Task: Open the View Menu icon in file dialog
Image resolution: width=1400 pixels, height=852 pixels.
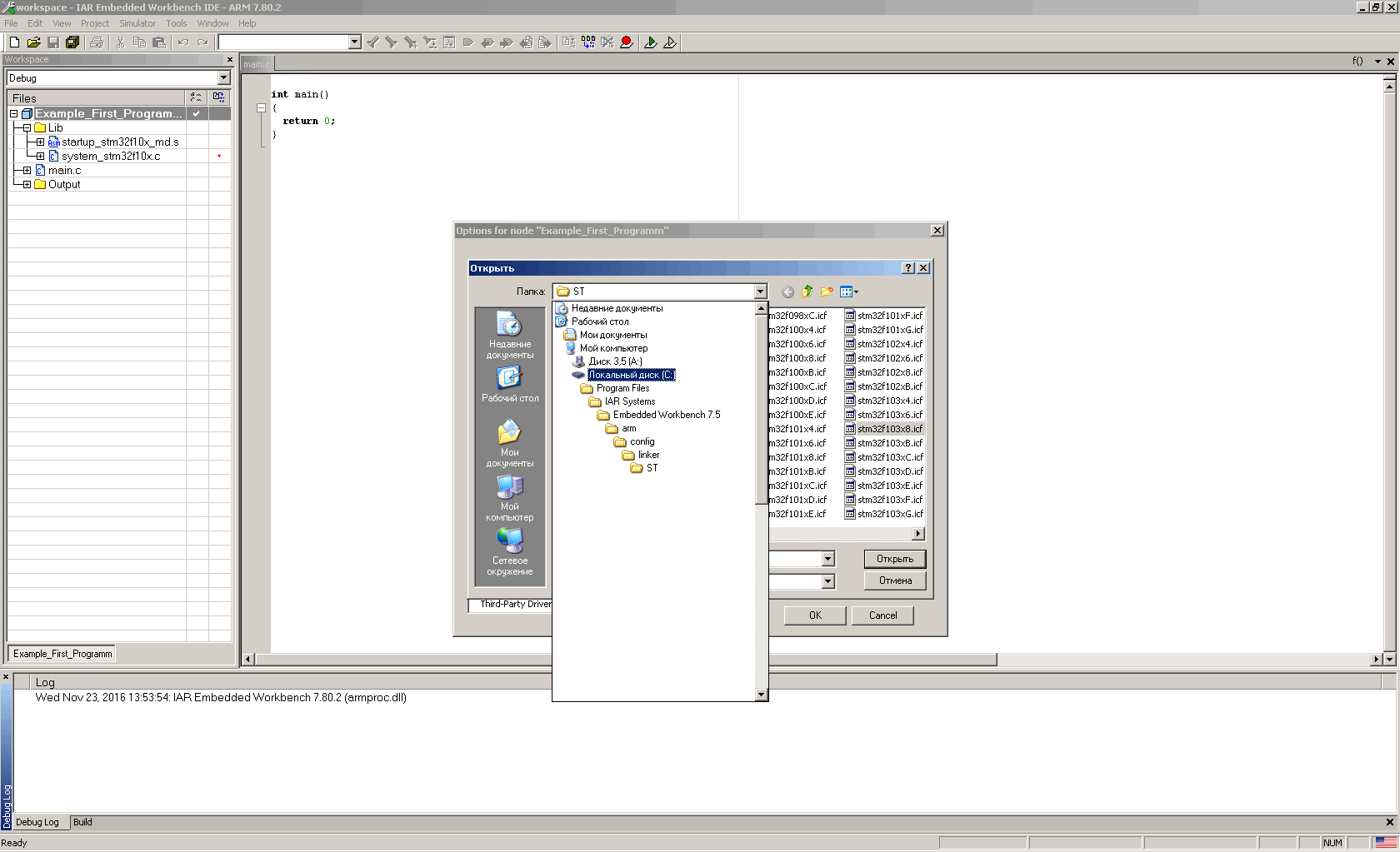Action: point(848,291)
